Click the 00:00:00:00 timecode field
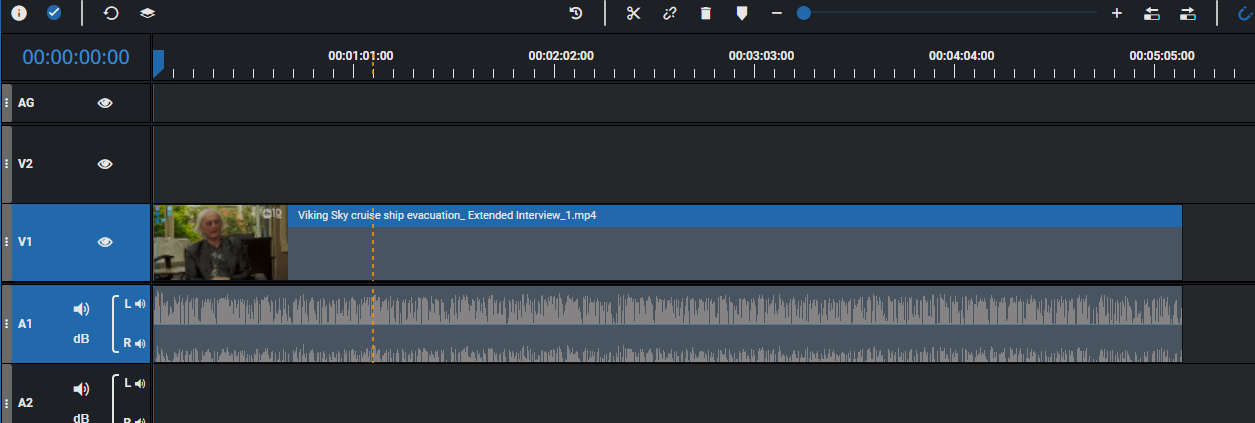The height and width of the screenshot is (423, 1255). [x=76, y=58]
